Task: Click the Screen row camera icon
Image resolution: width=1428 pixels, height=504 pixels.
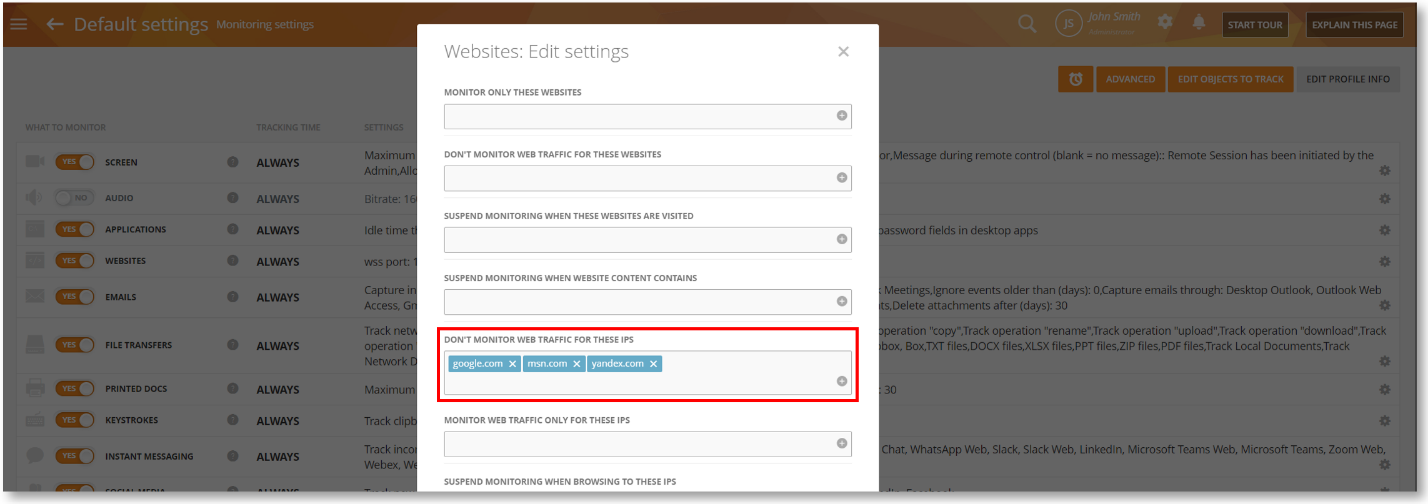Action: click(35, 162)
